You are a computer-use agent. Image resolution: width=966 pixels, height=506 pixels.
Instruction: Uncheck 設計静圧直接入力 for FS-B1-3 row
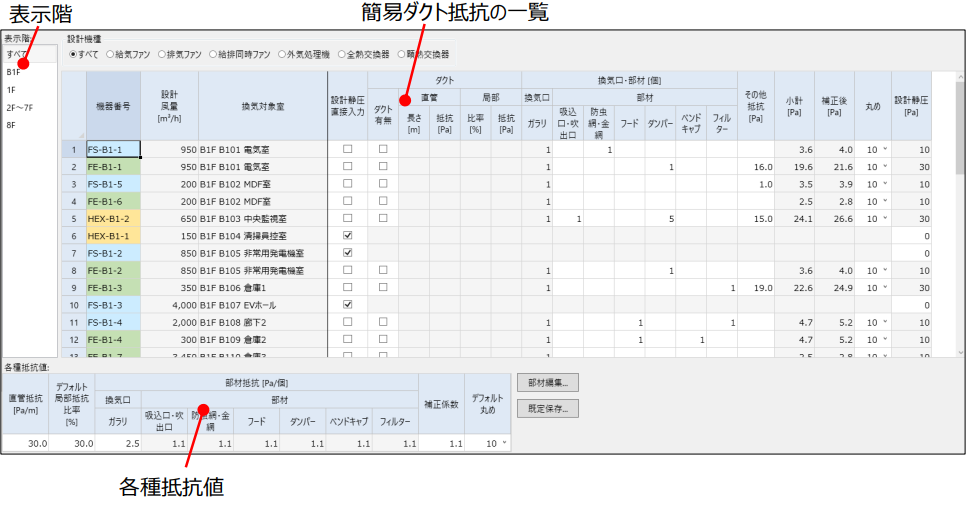pos(347,303)
